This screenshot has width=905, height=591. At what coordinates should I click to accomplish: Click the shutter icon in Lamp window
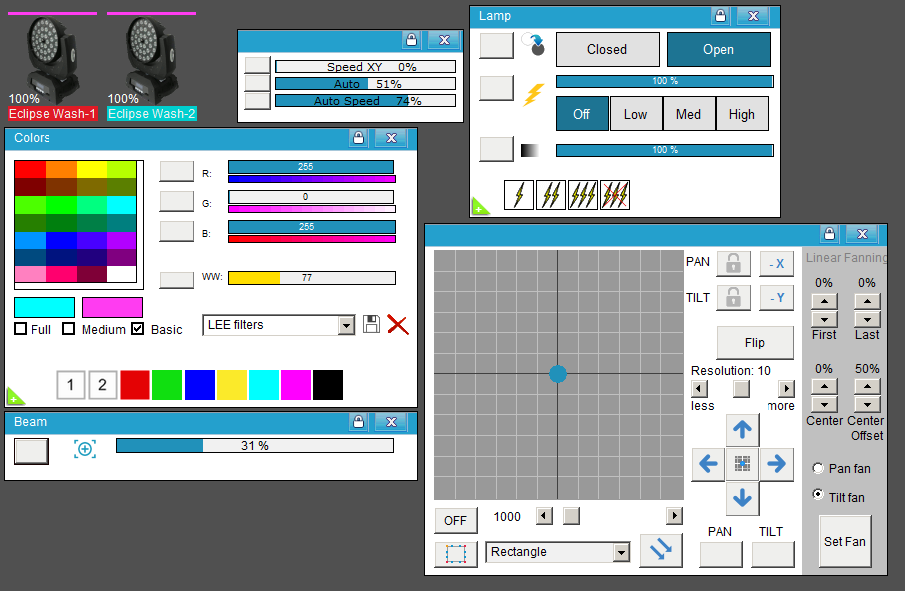[533, 44]
